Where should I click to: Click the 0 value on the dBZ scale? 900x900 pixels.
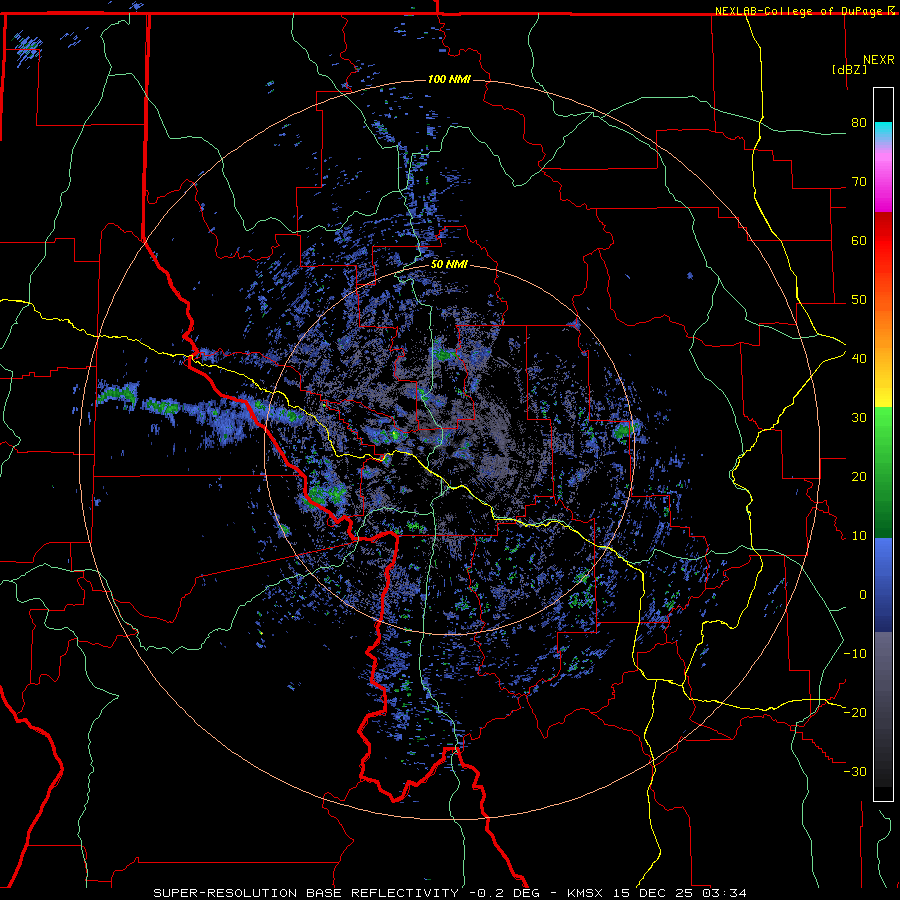tap(863, 595)
